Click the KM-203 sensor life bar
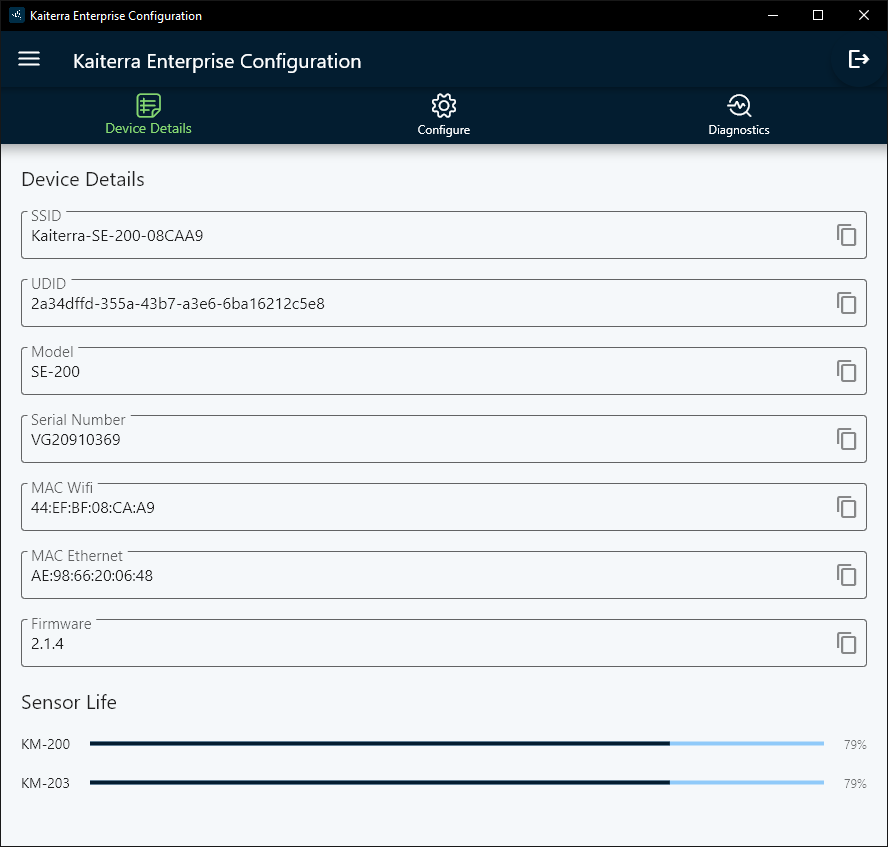The height and width of the screenshot is (847, 888). point(456,782)
